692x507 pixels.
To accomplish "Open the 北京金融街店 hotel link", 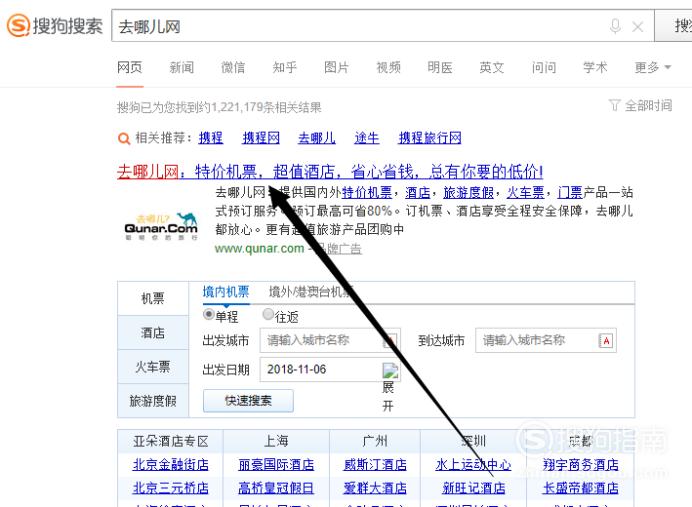I will [170, 464].
